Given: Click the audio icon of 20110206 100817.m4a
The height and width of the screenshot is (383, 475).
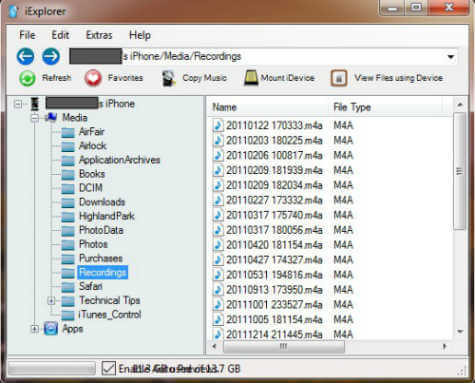Looking at the screenshot, I should click(x=218, y=155).
